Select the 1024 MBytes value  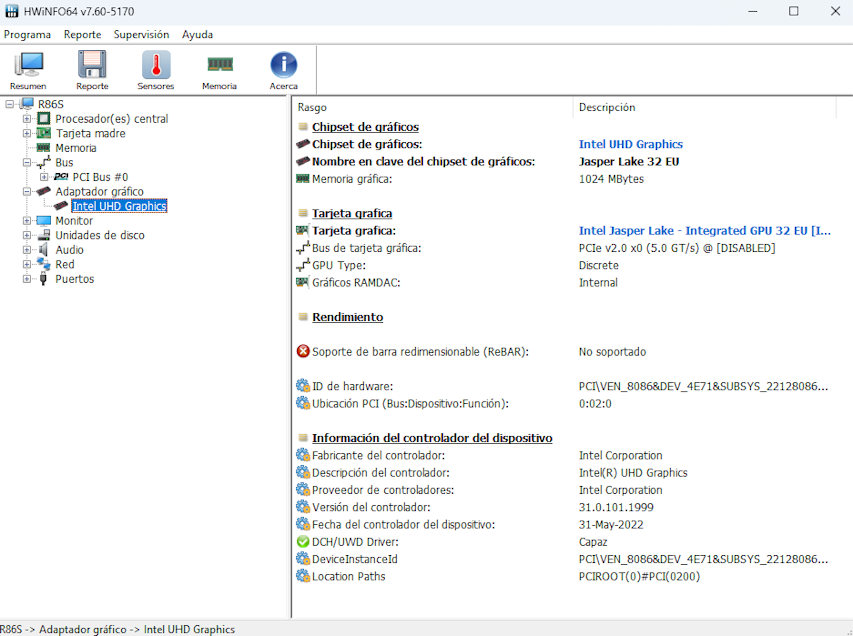point(611,179)
